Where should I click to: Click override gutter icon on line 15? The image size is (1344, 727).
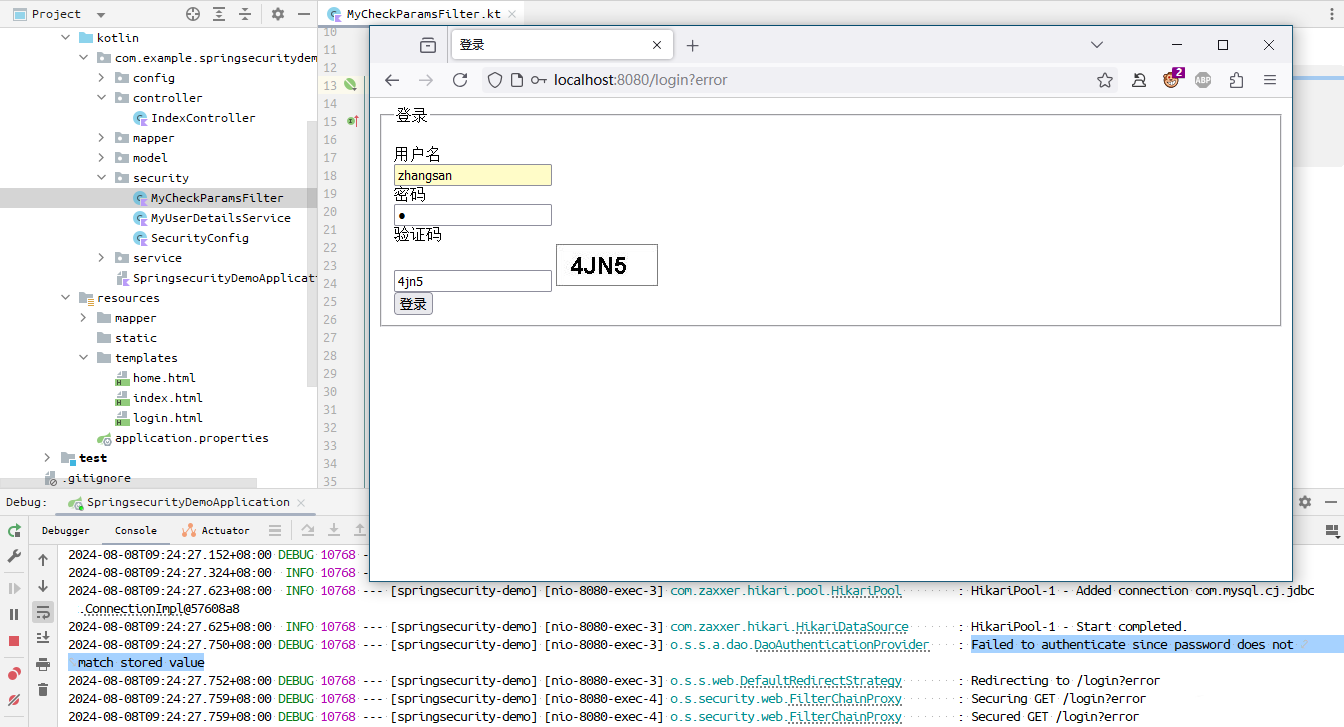click(352, 121)
